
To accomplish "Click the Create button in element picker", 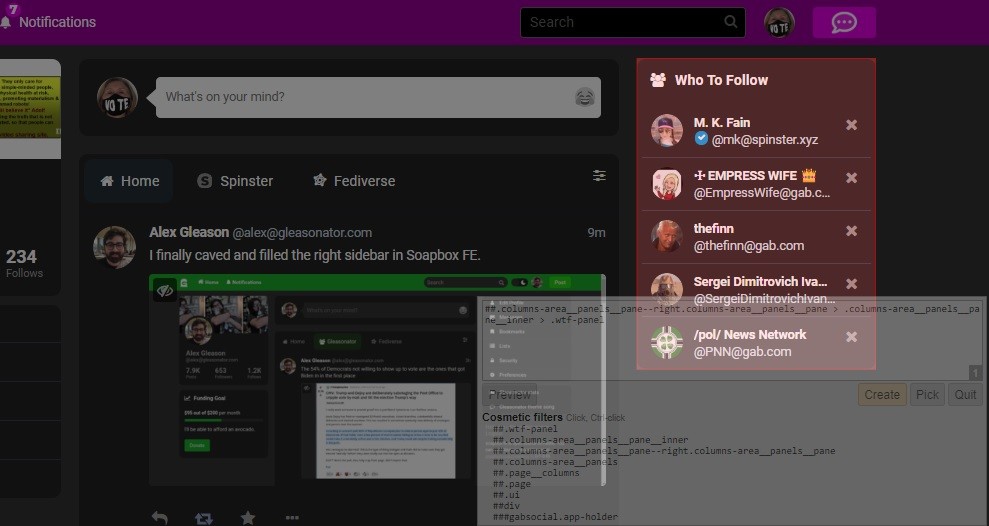I will click(x=881, y=394).
